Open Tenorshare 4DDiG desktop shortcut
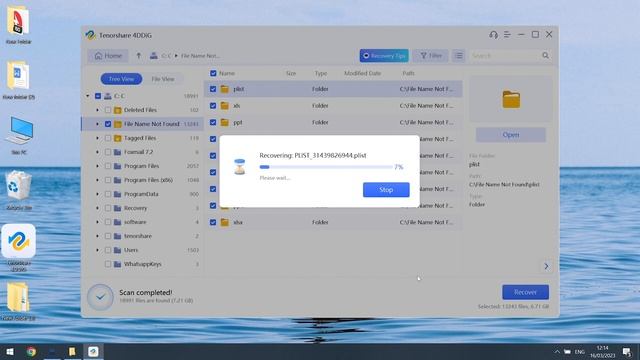The image size is (640, 360). (x=19, y=247)
